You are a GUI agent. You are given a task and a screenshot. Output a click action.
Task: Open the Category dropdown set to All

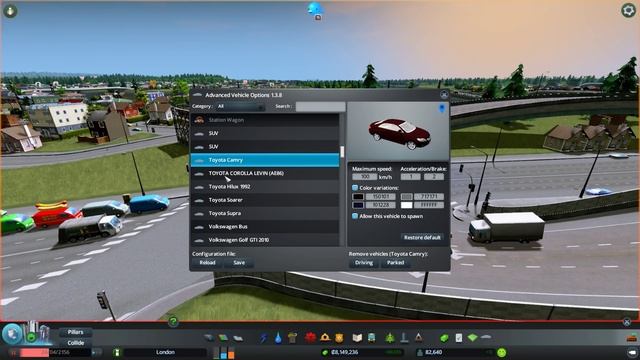[240, 107]
